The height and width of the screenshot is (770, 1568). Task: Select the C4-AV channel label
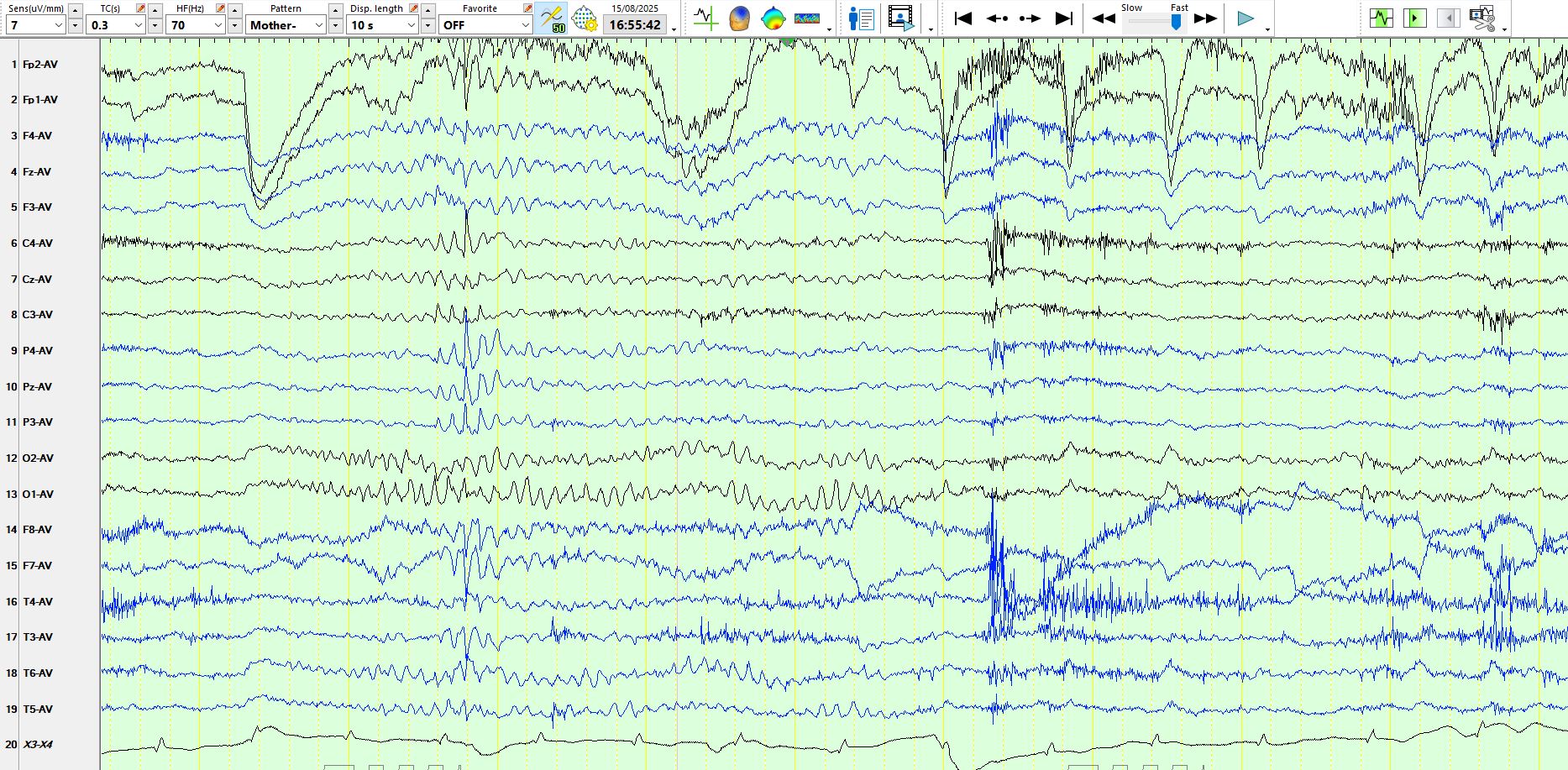[37, 243]
